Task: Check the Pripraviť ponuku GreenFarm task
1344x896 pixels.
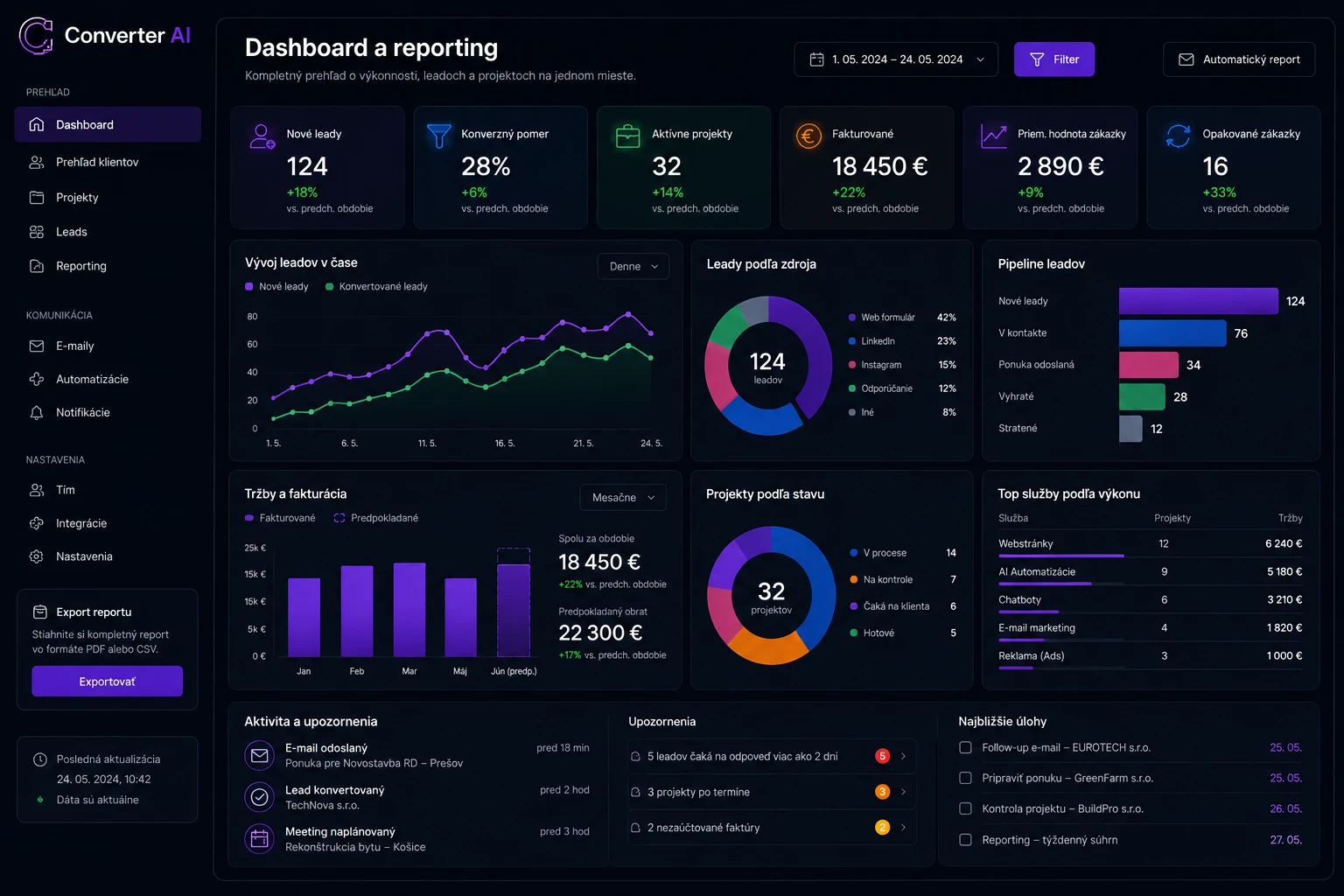Action: pyautogui.click(x=965, y=778)
